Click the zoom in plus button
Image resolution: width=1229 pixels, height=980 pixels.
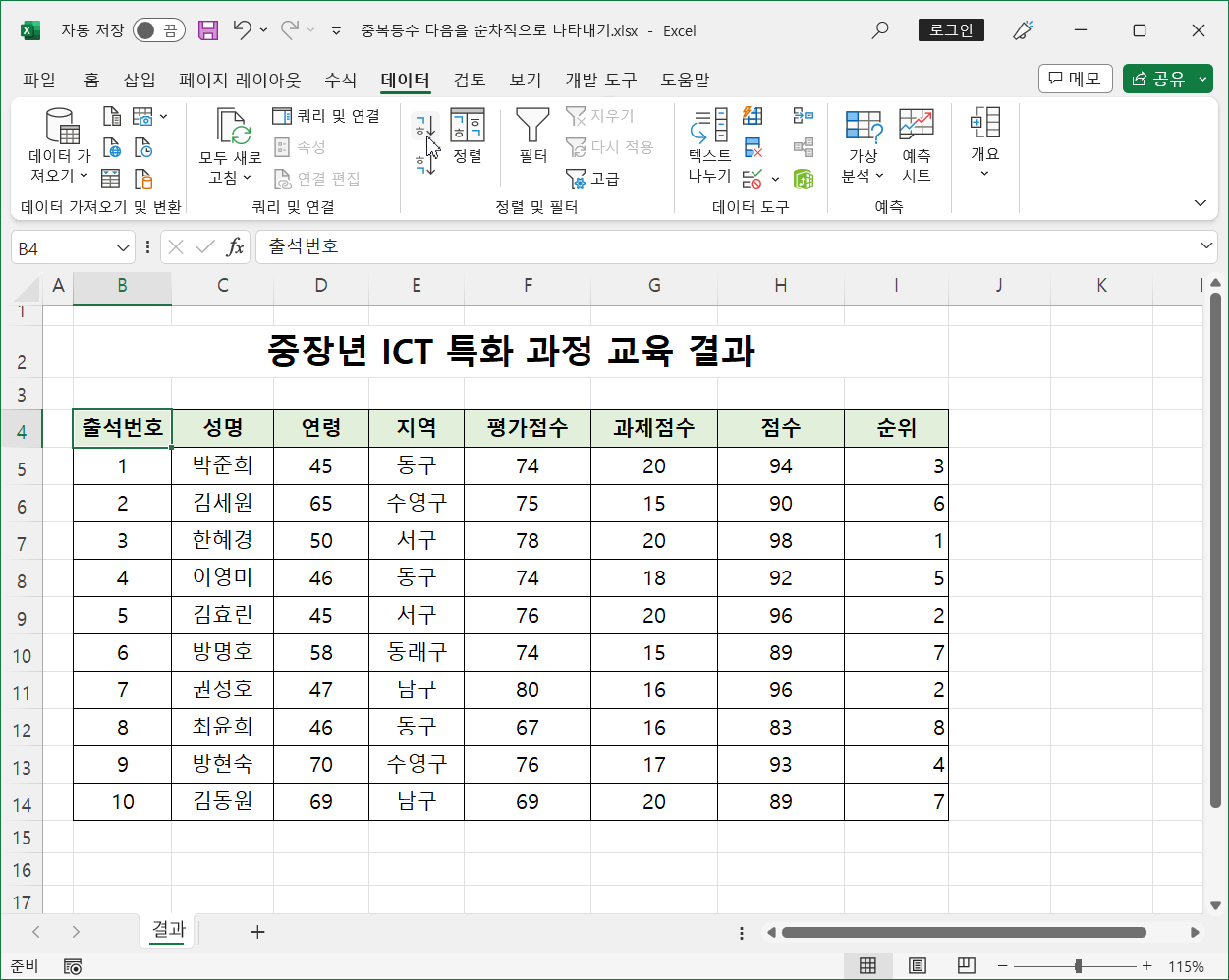tap(1147, 966)
